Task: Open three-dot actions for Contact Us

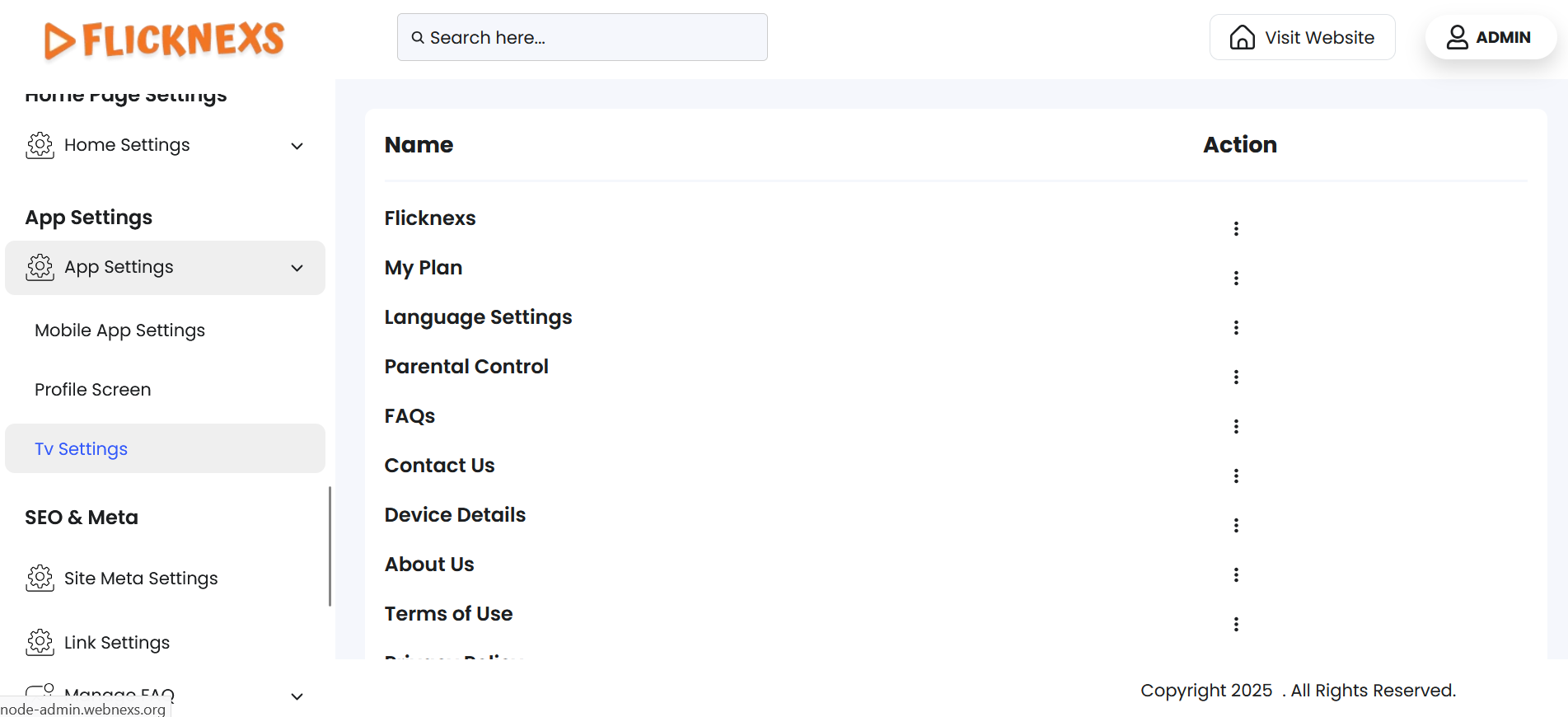Action: pyautogui.click(x=1236, y=476)
